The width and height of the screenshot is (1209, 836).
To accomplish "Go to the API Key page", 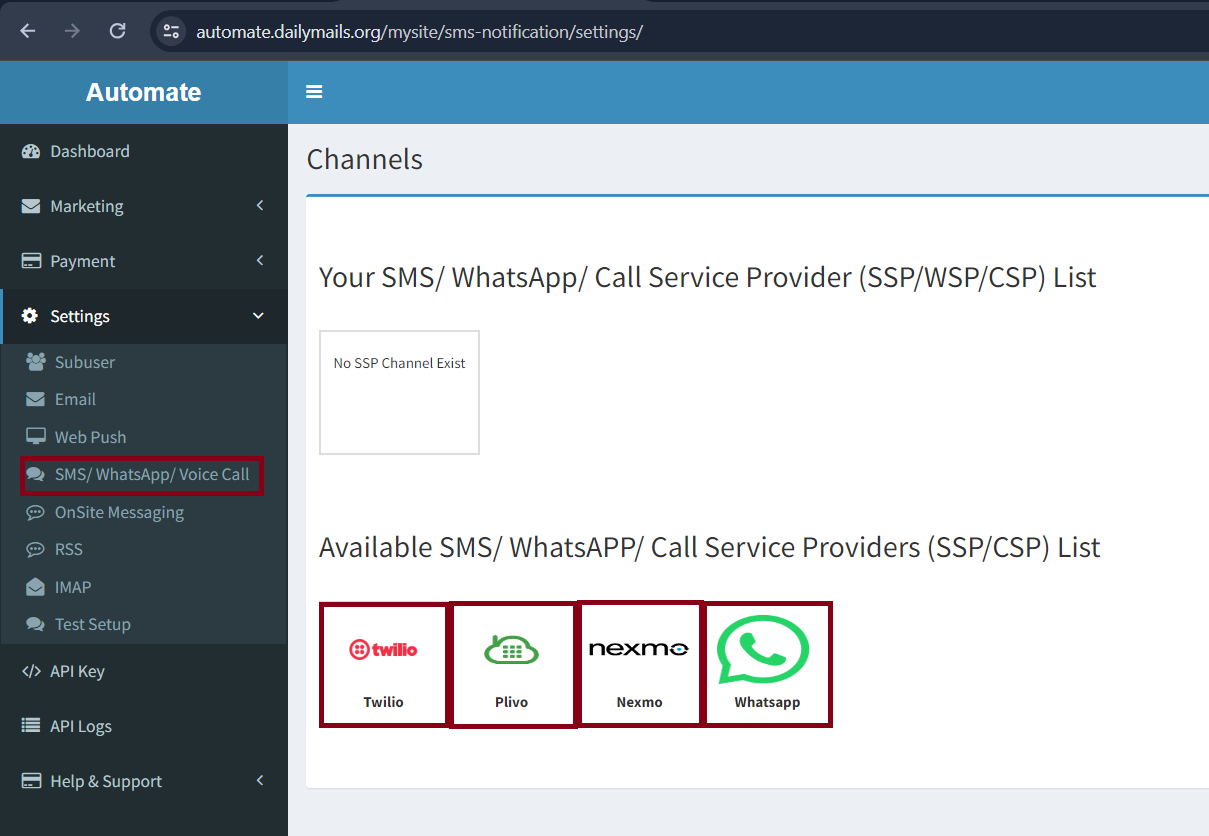I will point(77,671).
